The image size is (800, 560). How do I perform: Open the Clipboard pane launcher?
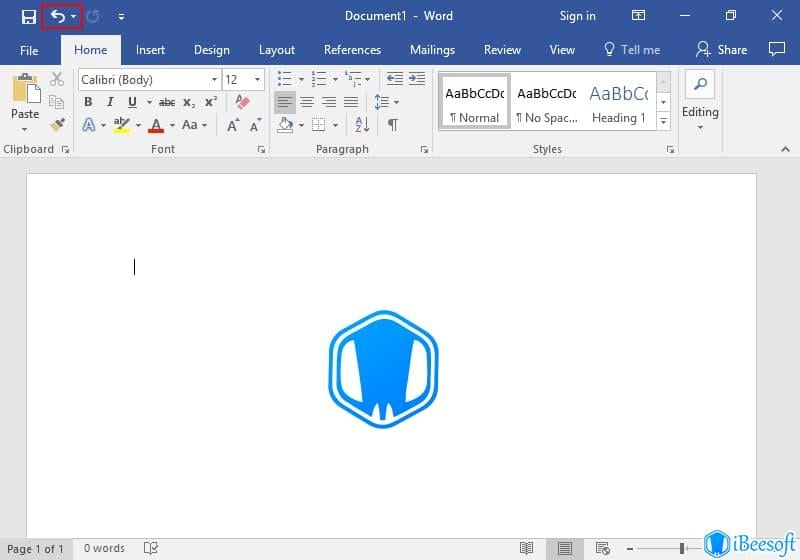(x=65, y=149)
